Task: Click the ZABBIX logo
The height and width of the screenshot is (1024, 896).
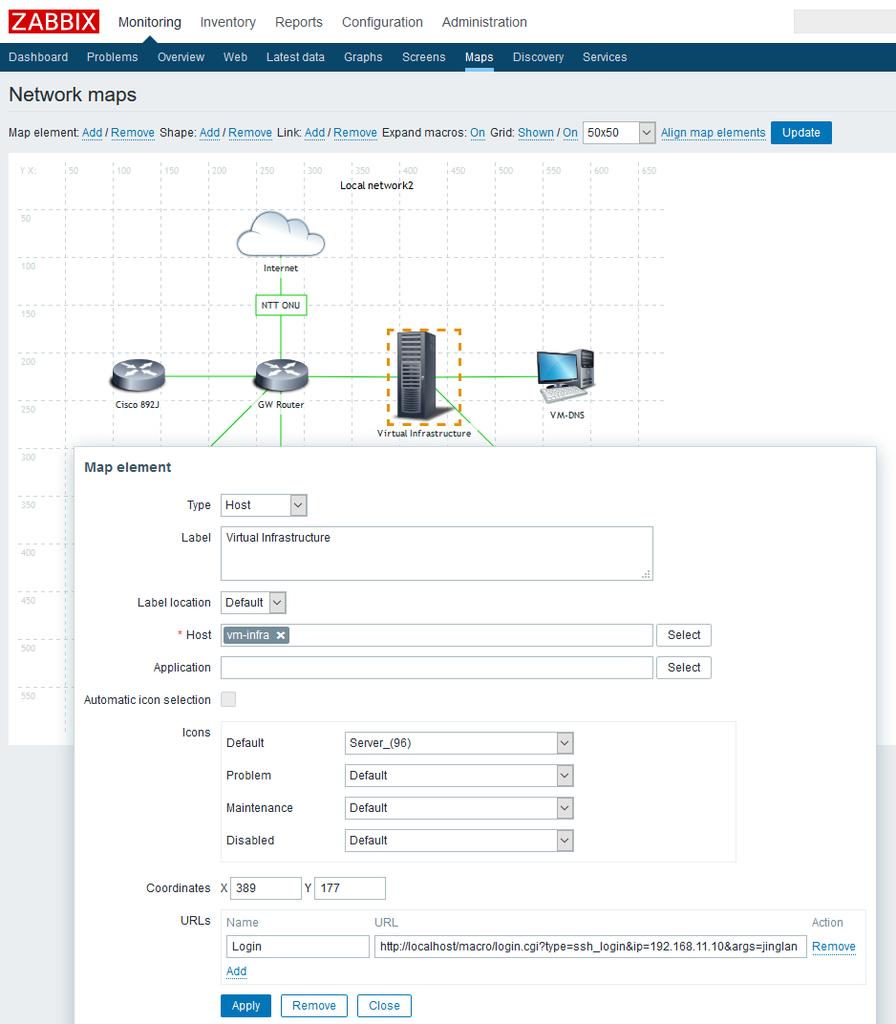Action: [54, 22]
